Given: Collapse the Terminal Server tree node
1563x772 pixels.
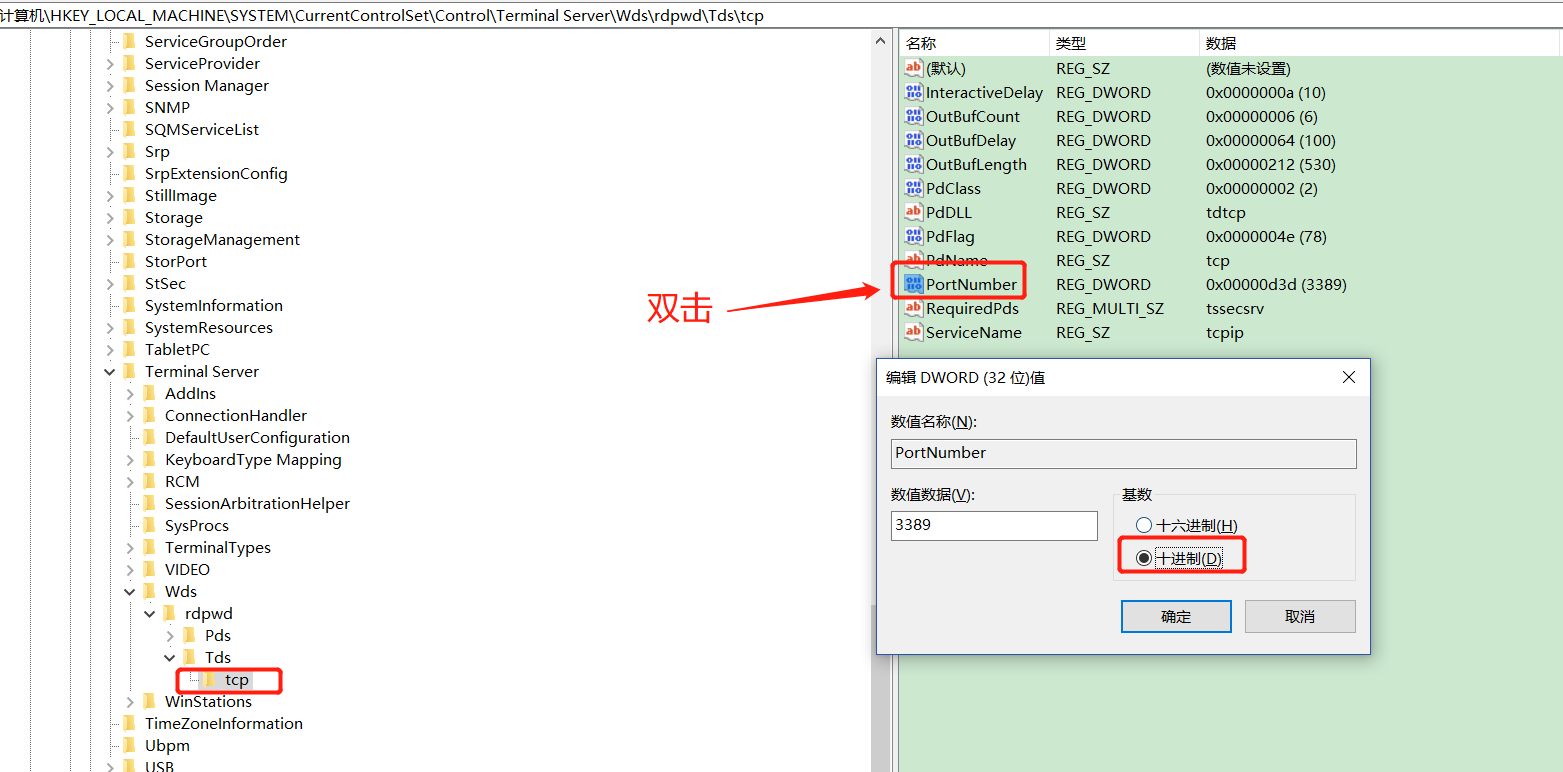Looking at the screenshot, I should (x=110, y=372).
